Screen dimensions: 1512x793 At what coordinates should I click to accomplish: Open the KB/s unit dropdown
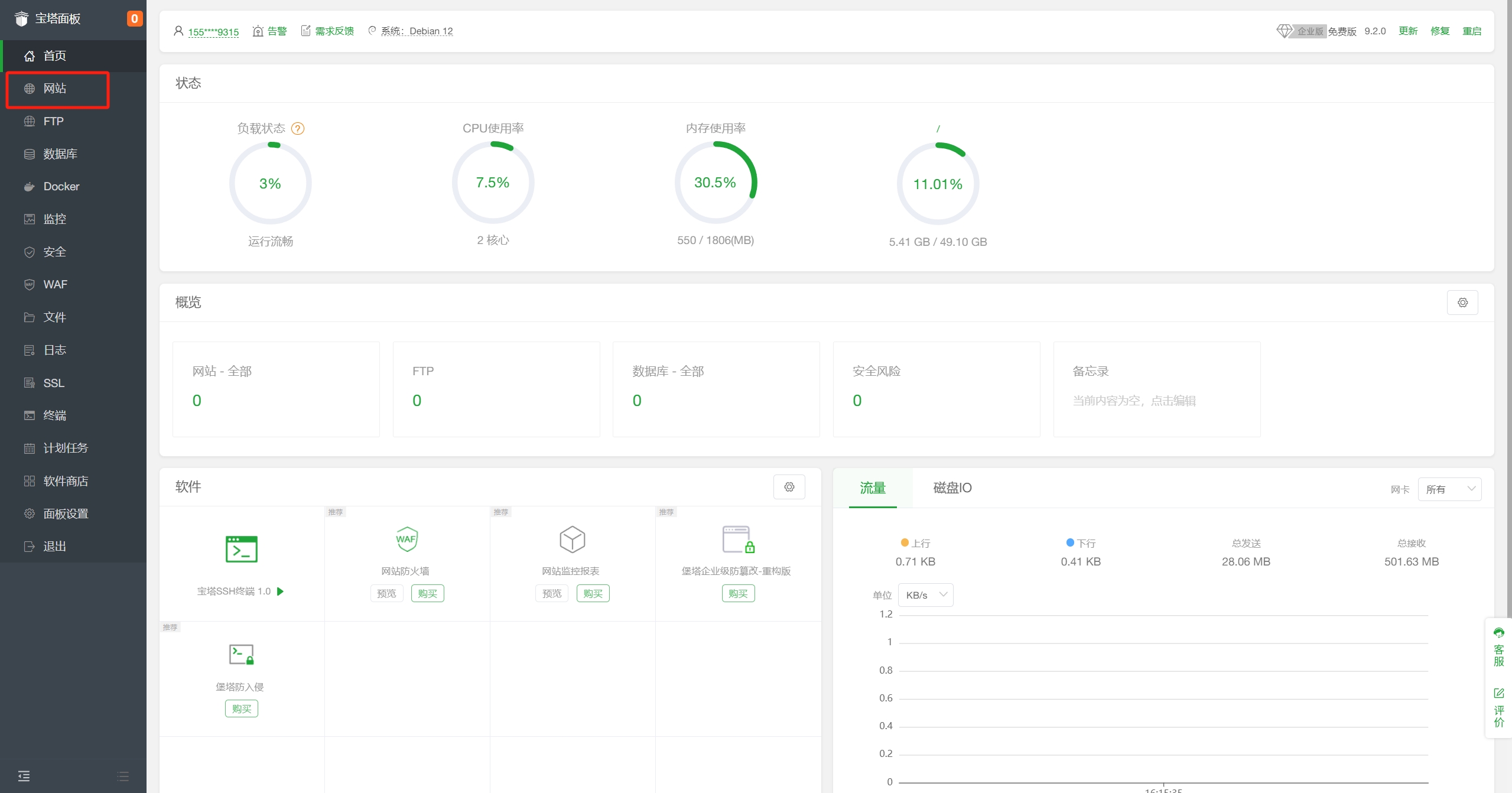tap(925, 595)
